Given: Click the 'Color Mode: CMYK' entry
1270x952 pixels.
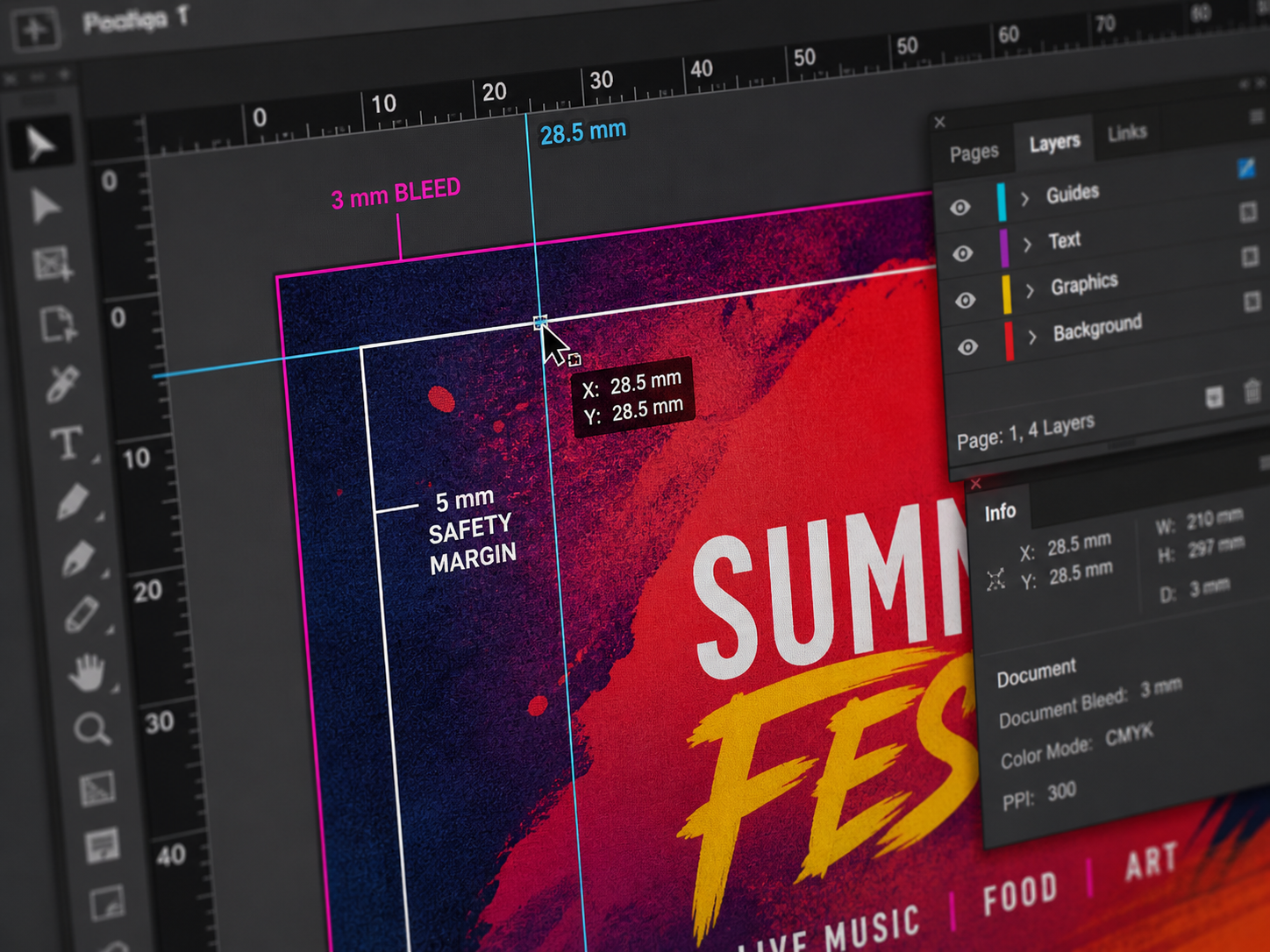Looking at the screenshot, I should click(1077, 744).
